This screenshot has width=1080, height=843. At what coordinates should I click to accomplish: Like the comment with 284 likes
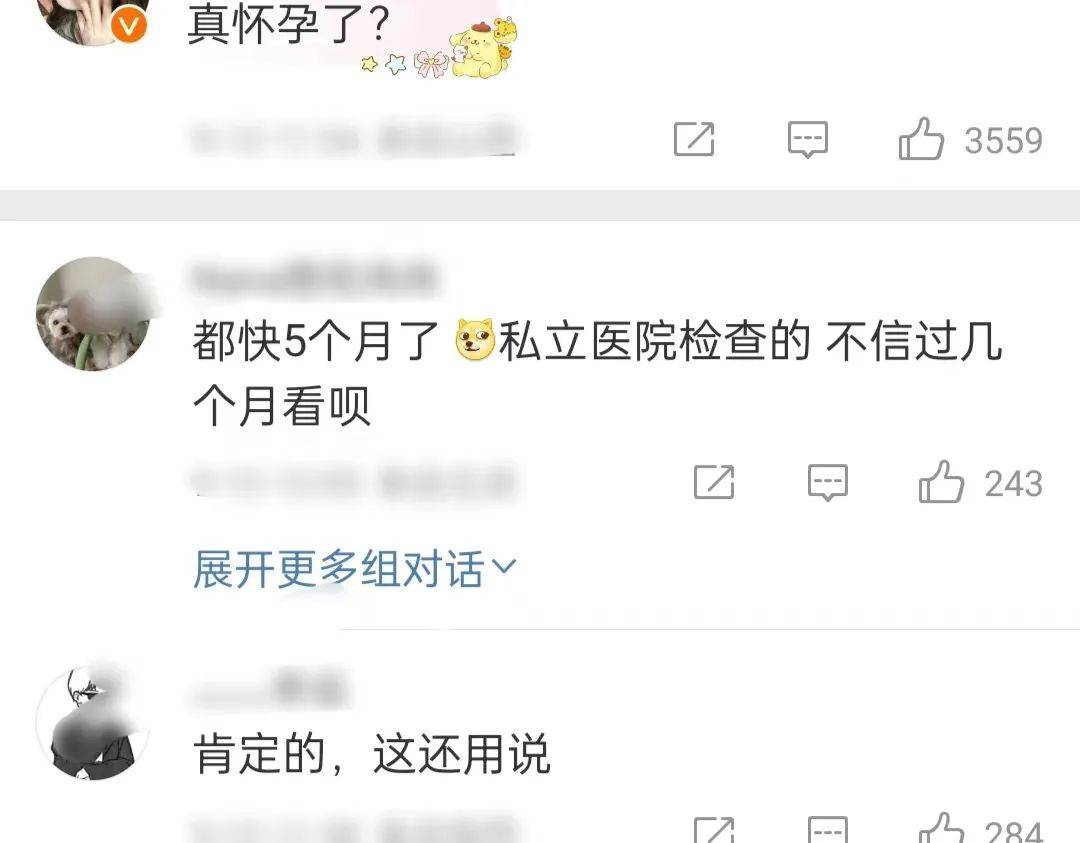pyautogui.click(x=940, y=829)
